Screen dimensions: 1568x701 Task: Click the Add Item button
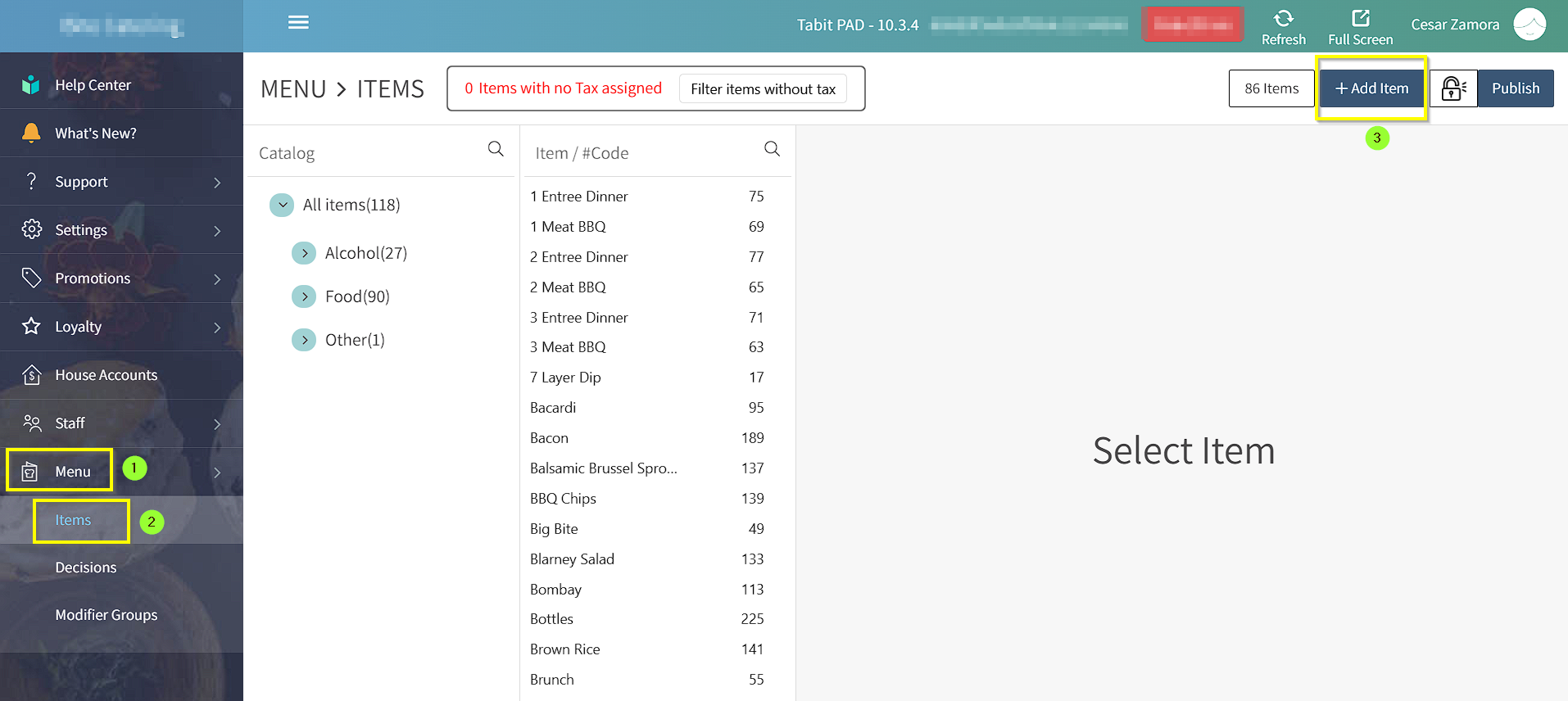click(x=1372, y=88)
